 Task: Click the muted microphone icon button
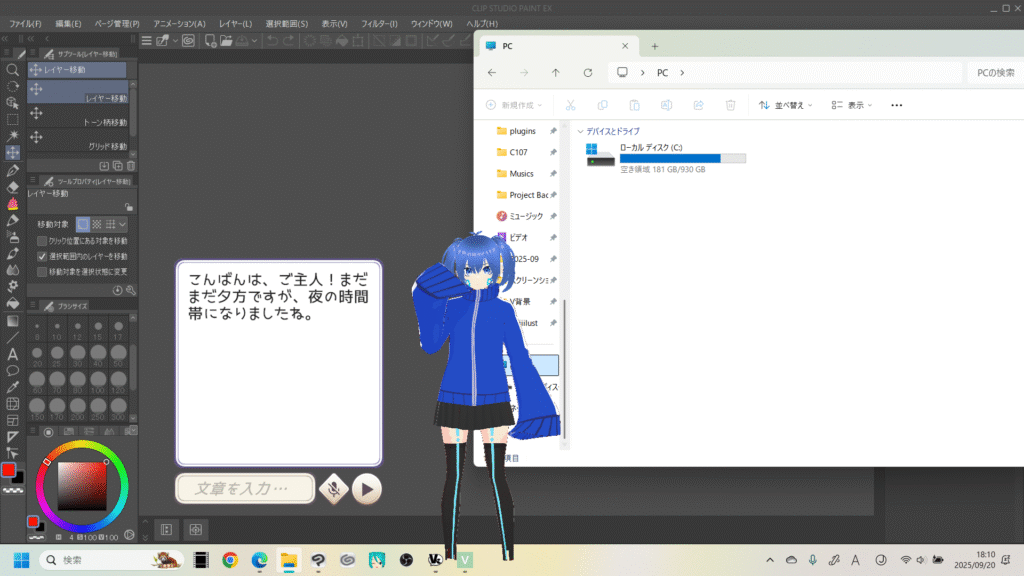click(x=333, y=488)
